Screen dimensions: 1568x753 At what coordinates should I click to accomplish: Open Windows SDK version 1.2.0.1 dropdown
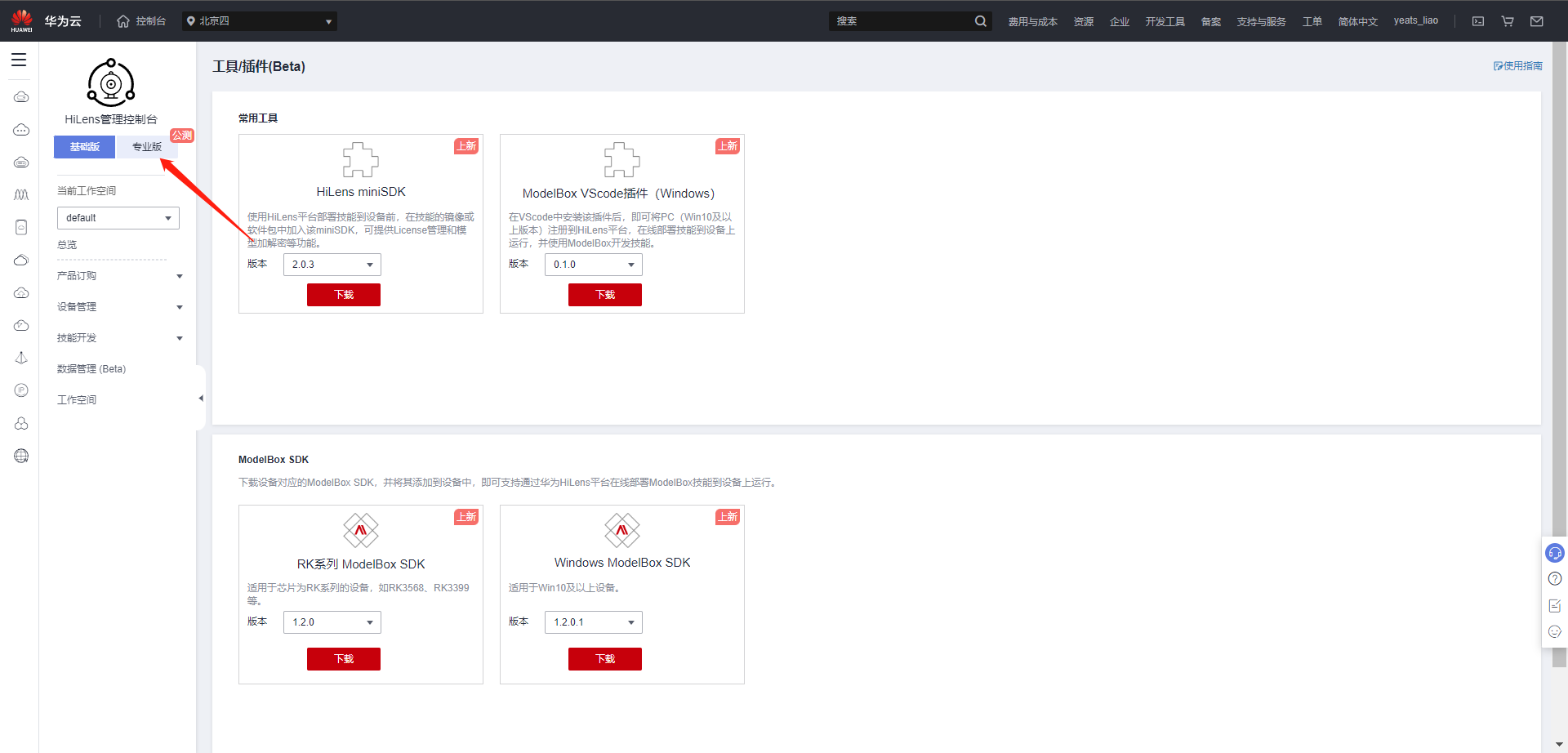594,622
